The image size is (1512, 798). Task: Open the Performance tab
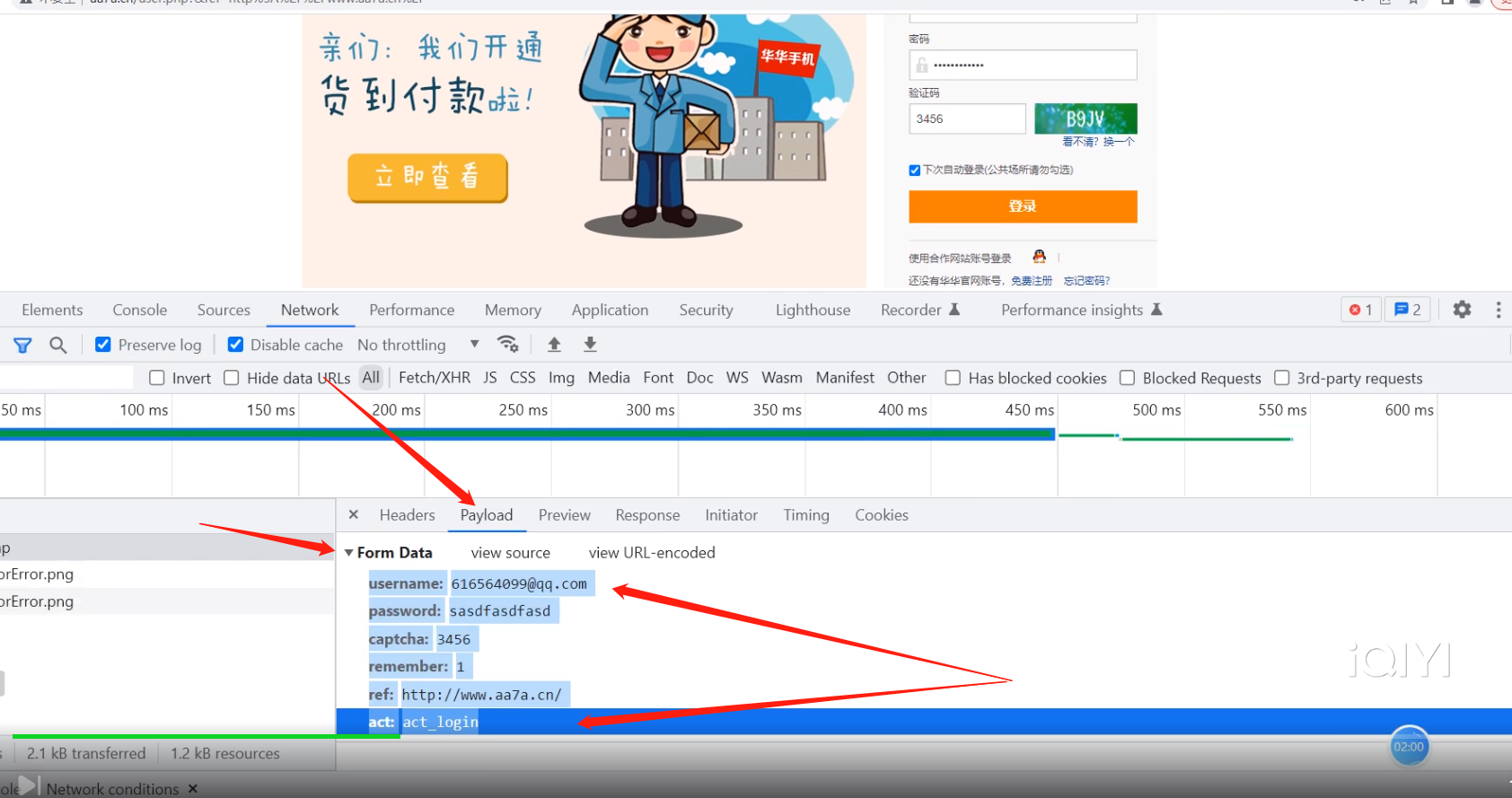[411, 310]
